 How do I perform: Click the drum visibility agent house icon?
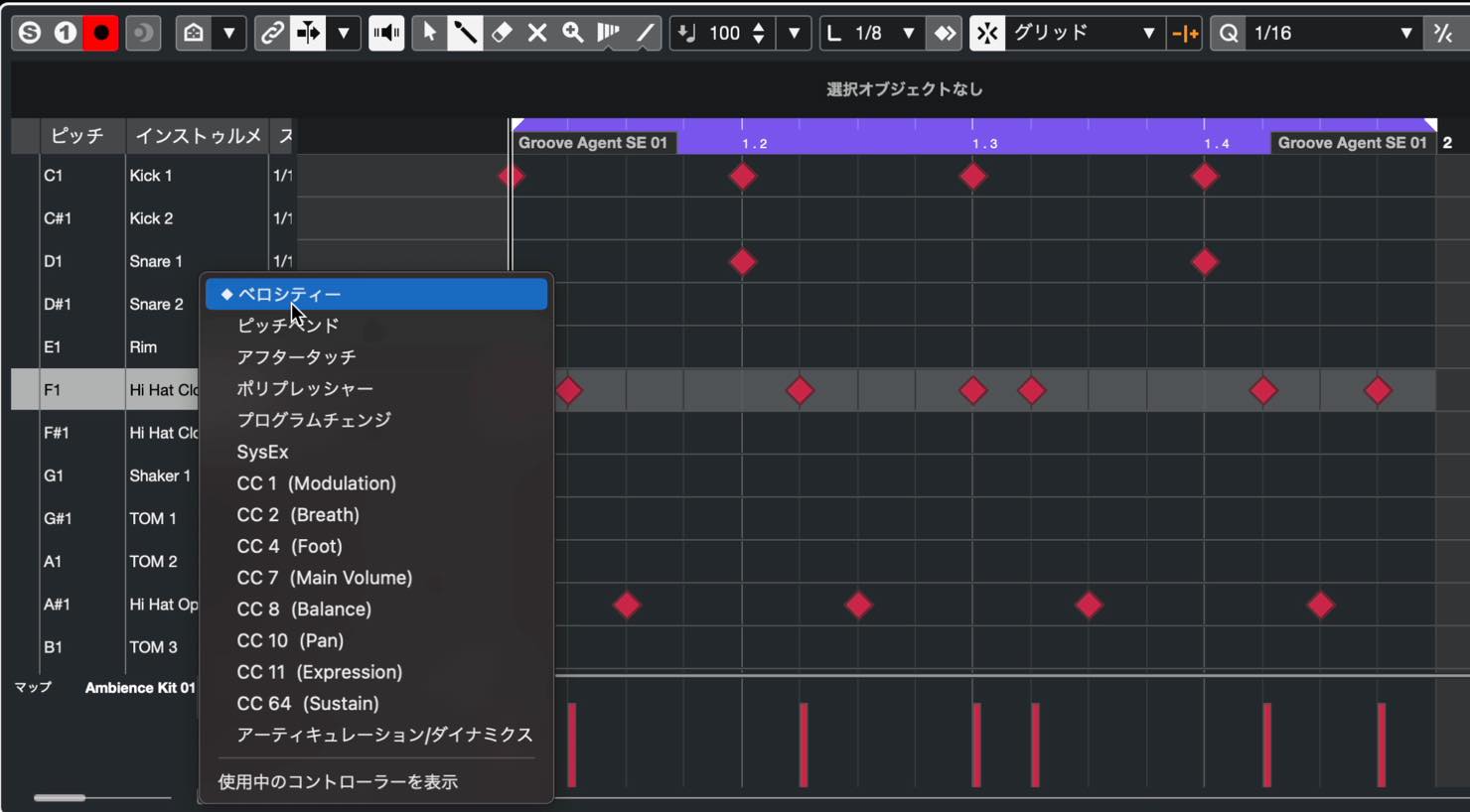click(x=194, y=33)
